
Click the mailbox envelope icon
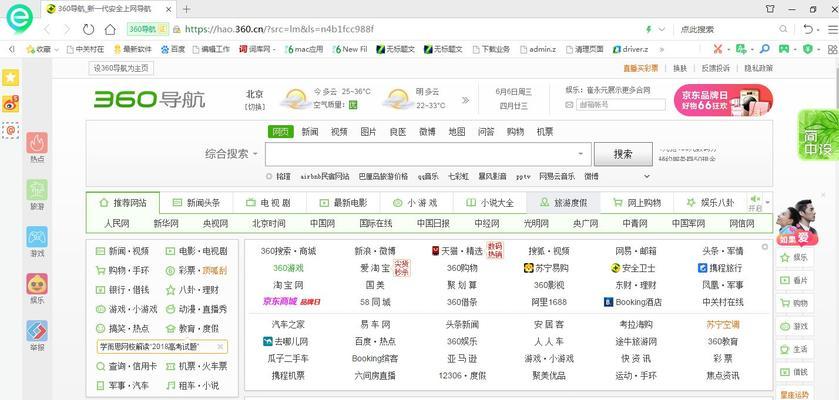tap(569, 105)
